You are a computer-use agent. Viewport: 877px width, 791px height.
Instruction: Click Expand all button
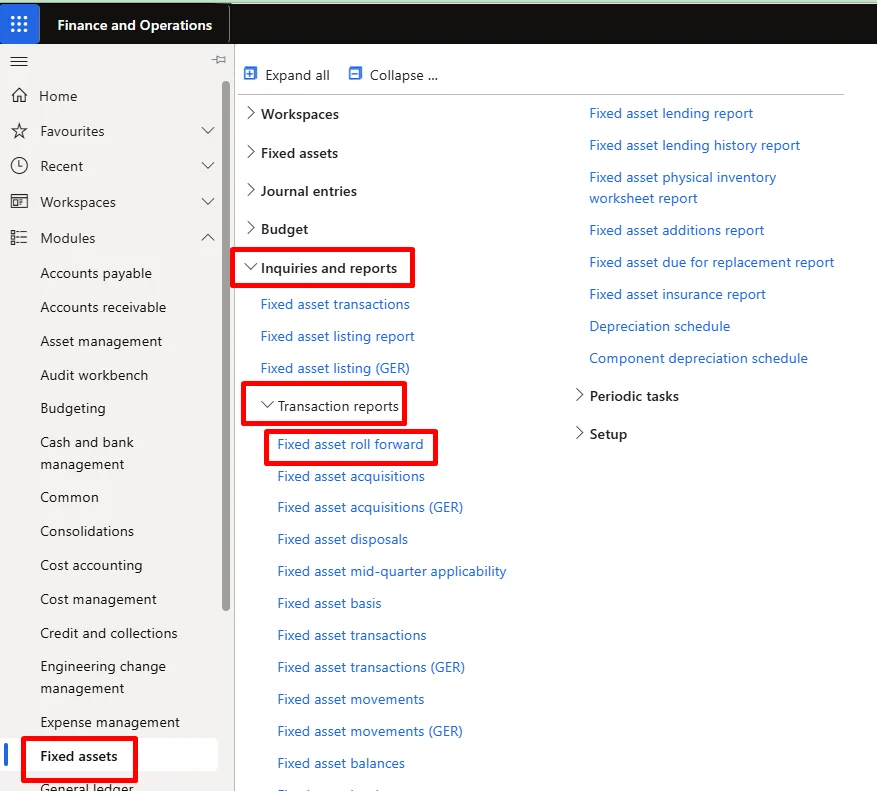tap(287, 74)
